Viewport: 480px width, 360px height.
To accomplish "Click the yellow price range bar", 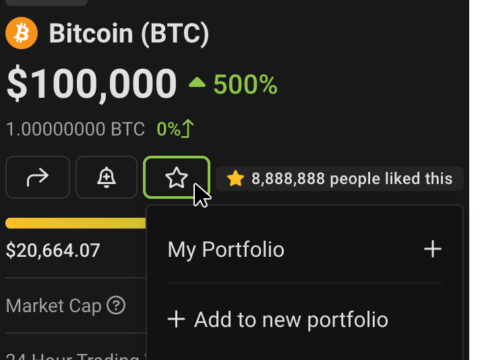I will (76, 223).
